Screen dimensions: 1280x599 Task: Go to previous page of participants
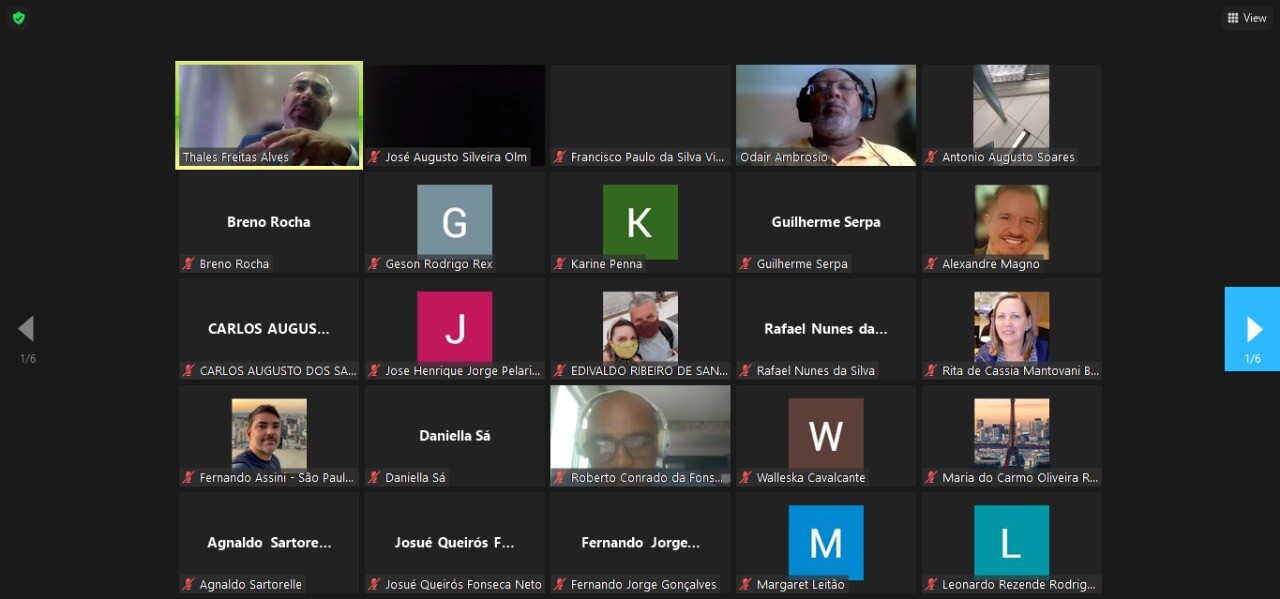pos(26,329)
